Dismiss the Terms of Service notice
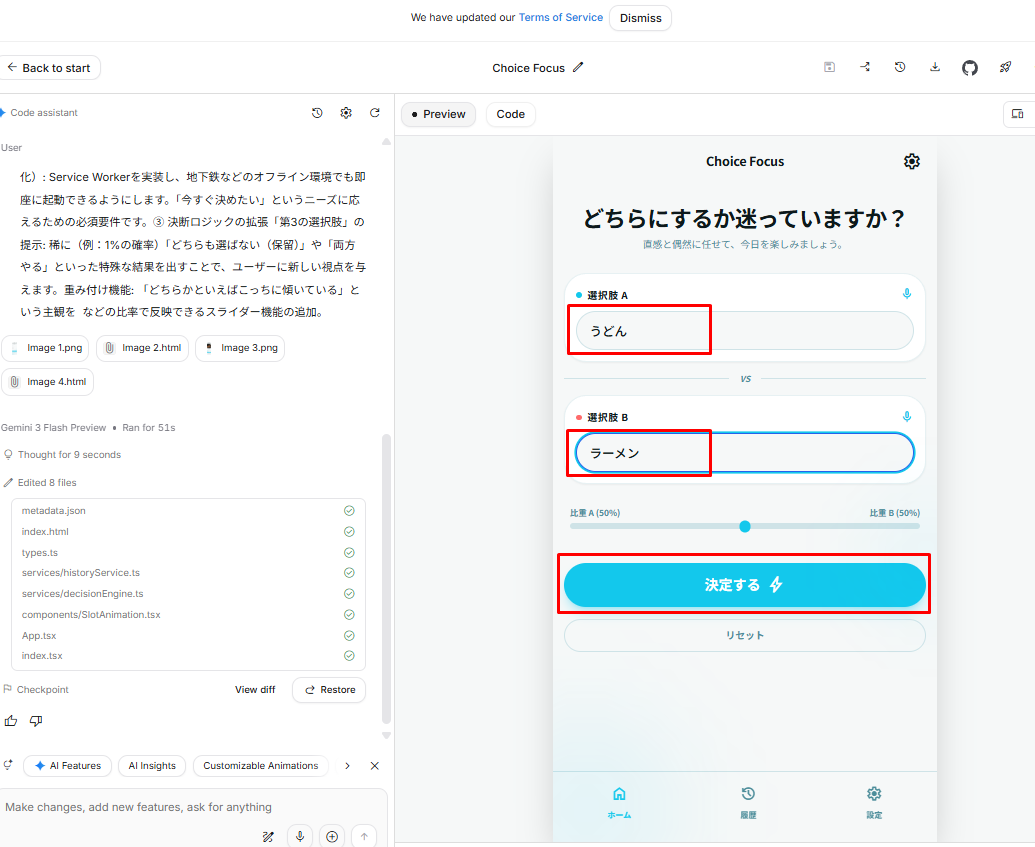1035x847 pixels. point(639,18)
